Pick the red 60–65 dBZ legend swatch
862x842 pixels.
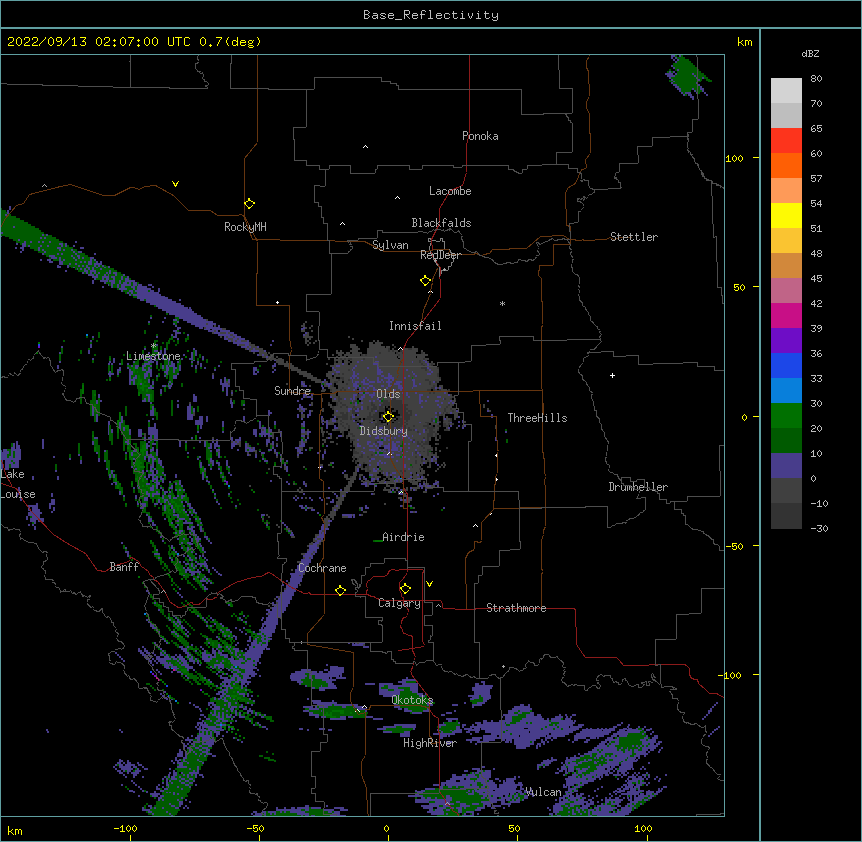[786, 140]
